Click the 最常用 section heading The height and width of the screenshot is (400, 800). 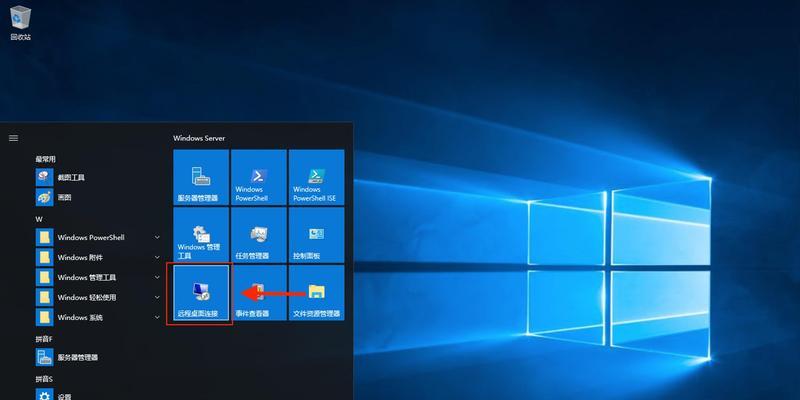click(45, 159)
